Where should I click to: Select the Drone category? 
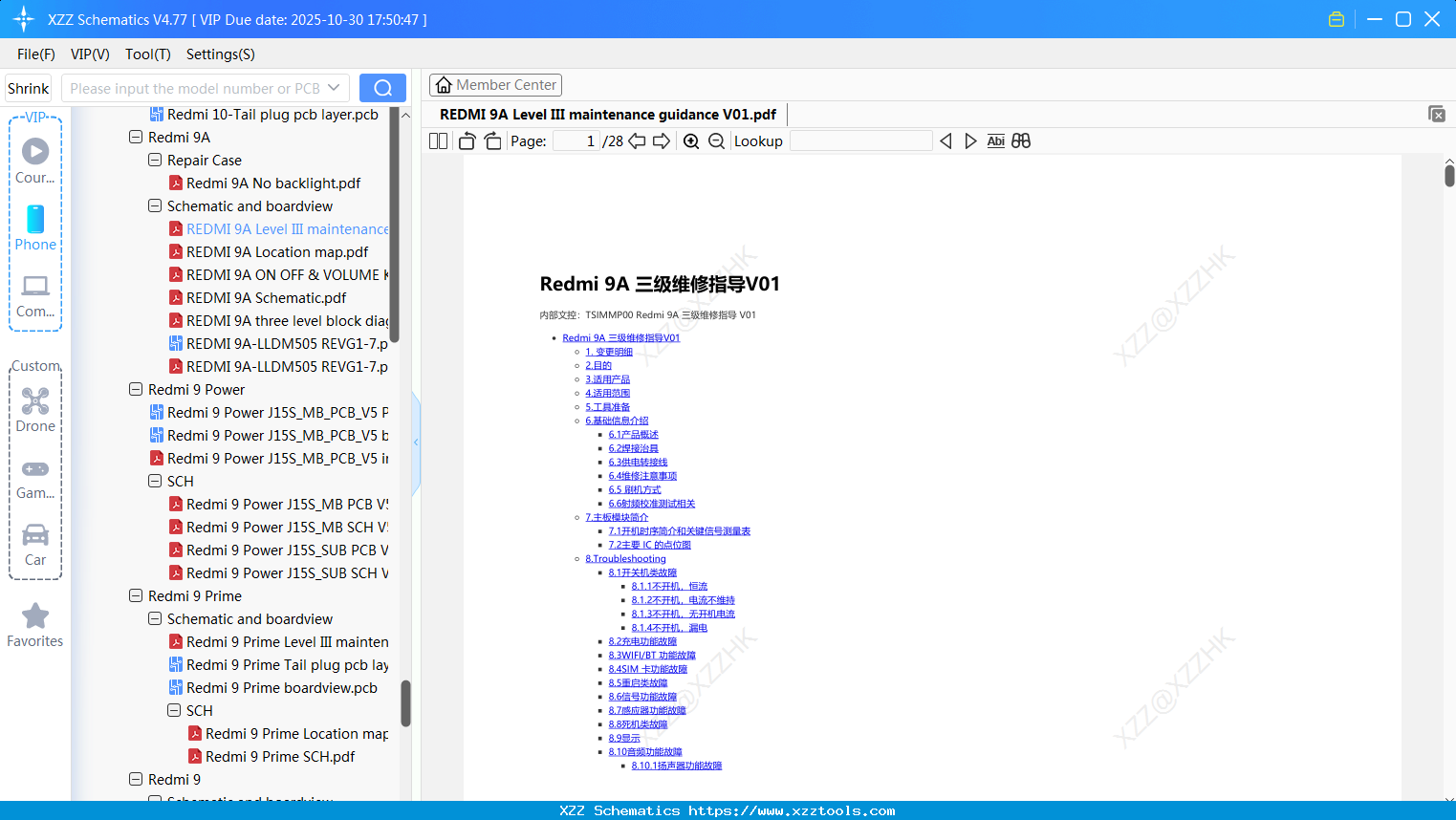tap(35, 410)
